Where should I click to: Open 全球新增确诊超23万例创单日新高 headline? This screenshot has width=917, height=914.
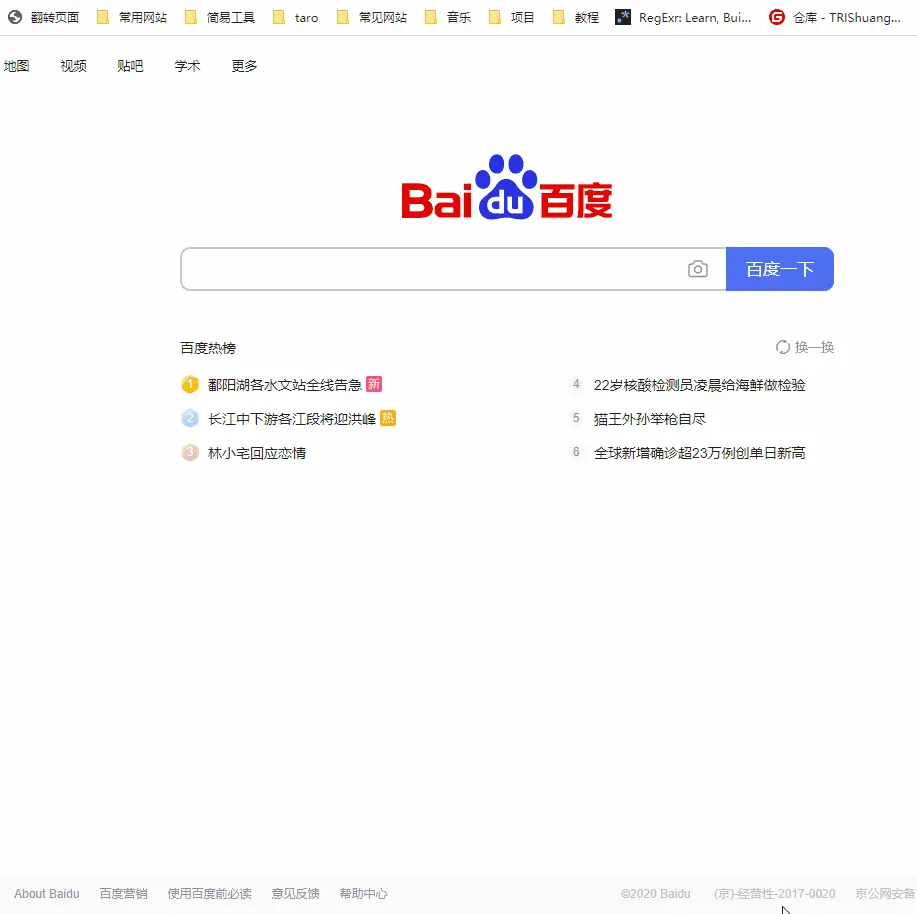tap(699, 453)
